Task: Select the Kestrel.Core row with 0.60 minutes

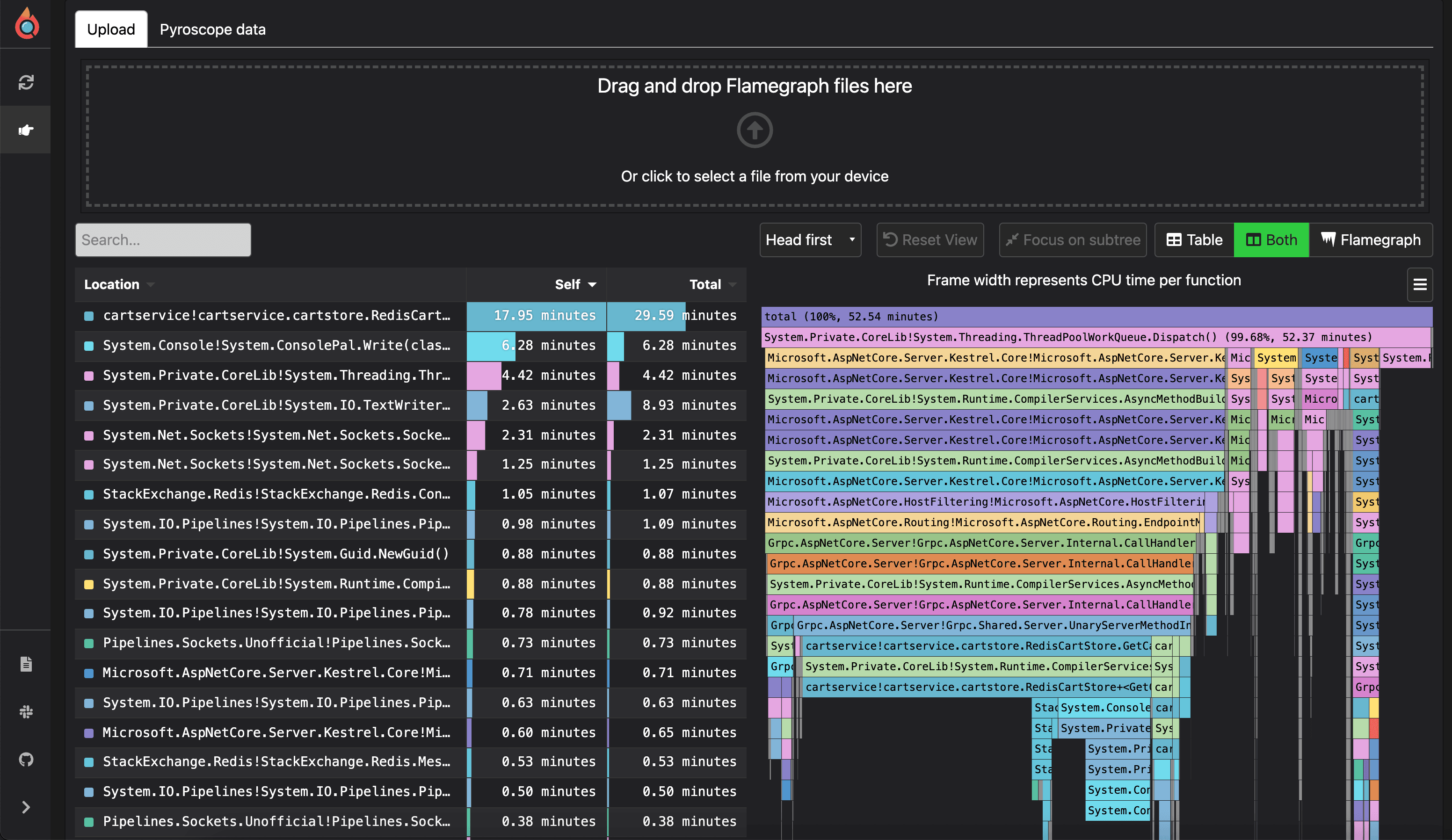Action: pos(411,733)
